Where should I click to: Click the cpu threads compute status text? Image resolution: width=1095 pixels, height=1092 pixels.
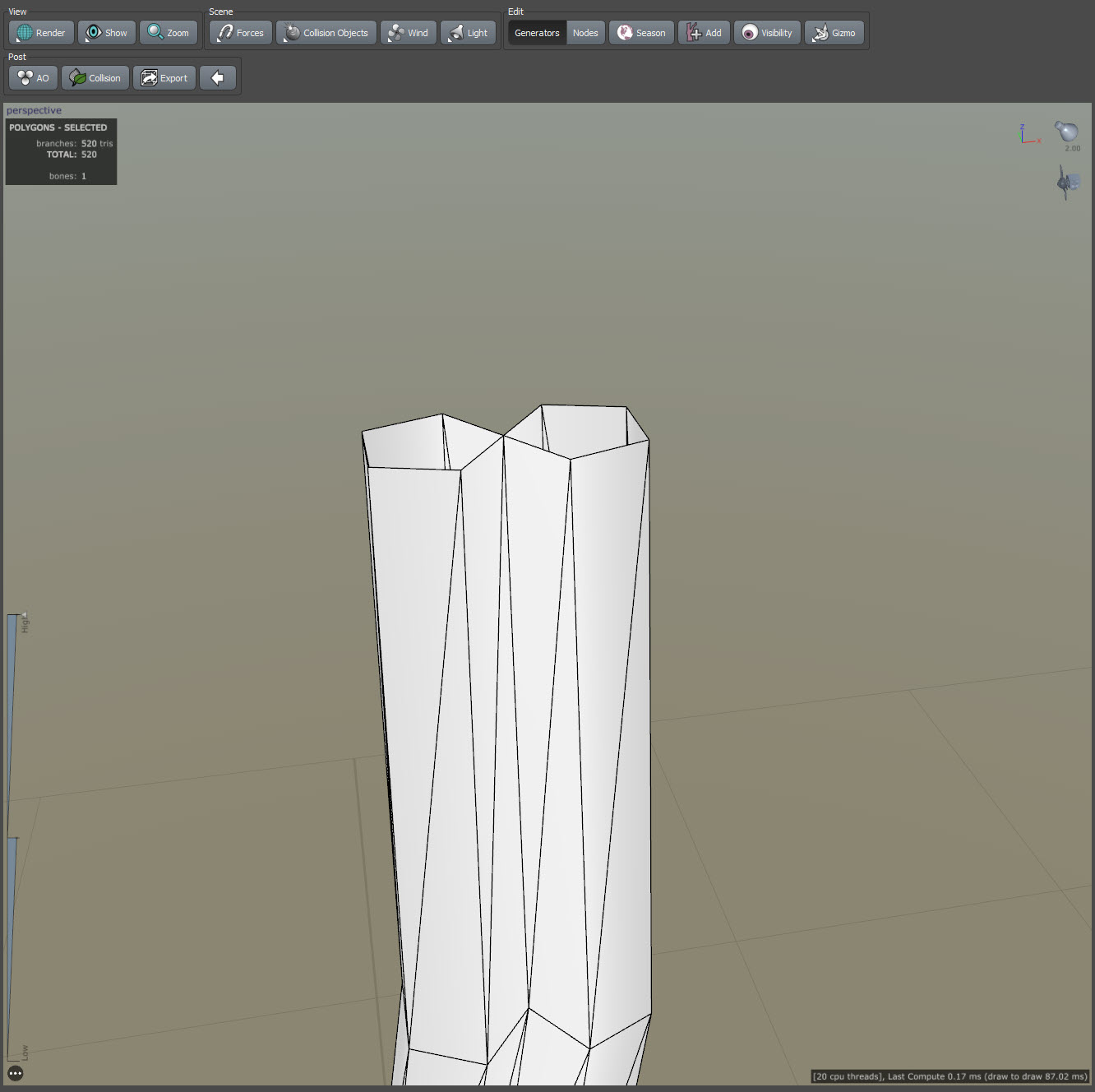(949, 1076)
